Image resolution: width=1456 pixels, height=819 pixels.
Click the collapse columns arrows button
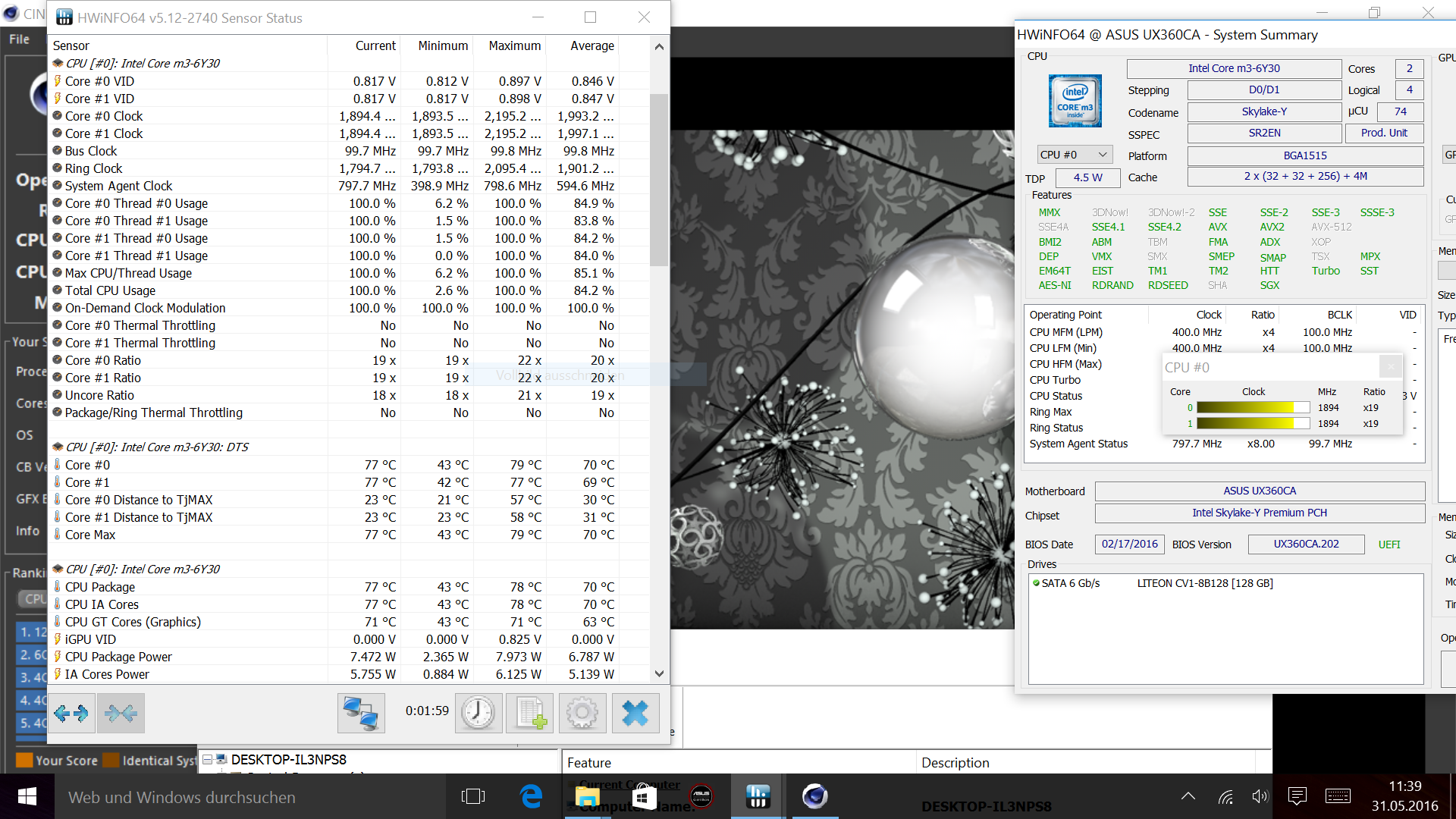(x=121, y=713)
